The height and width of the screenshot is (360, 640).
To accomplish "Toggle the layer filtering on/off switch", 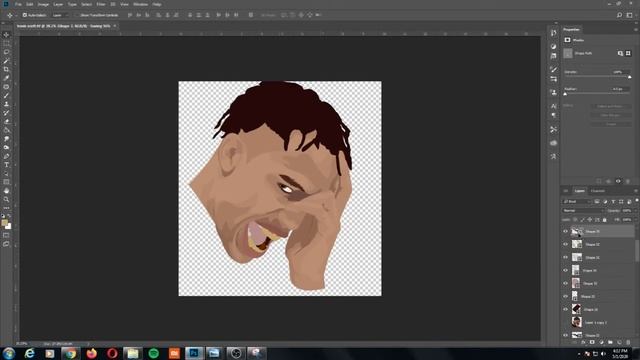I will pos(637,200).
